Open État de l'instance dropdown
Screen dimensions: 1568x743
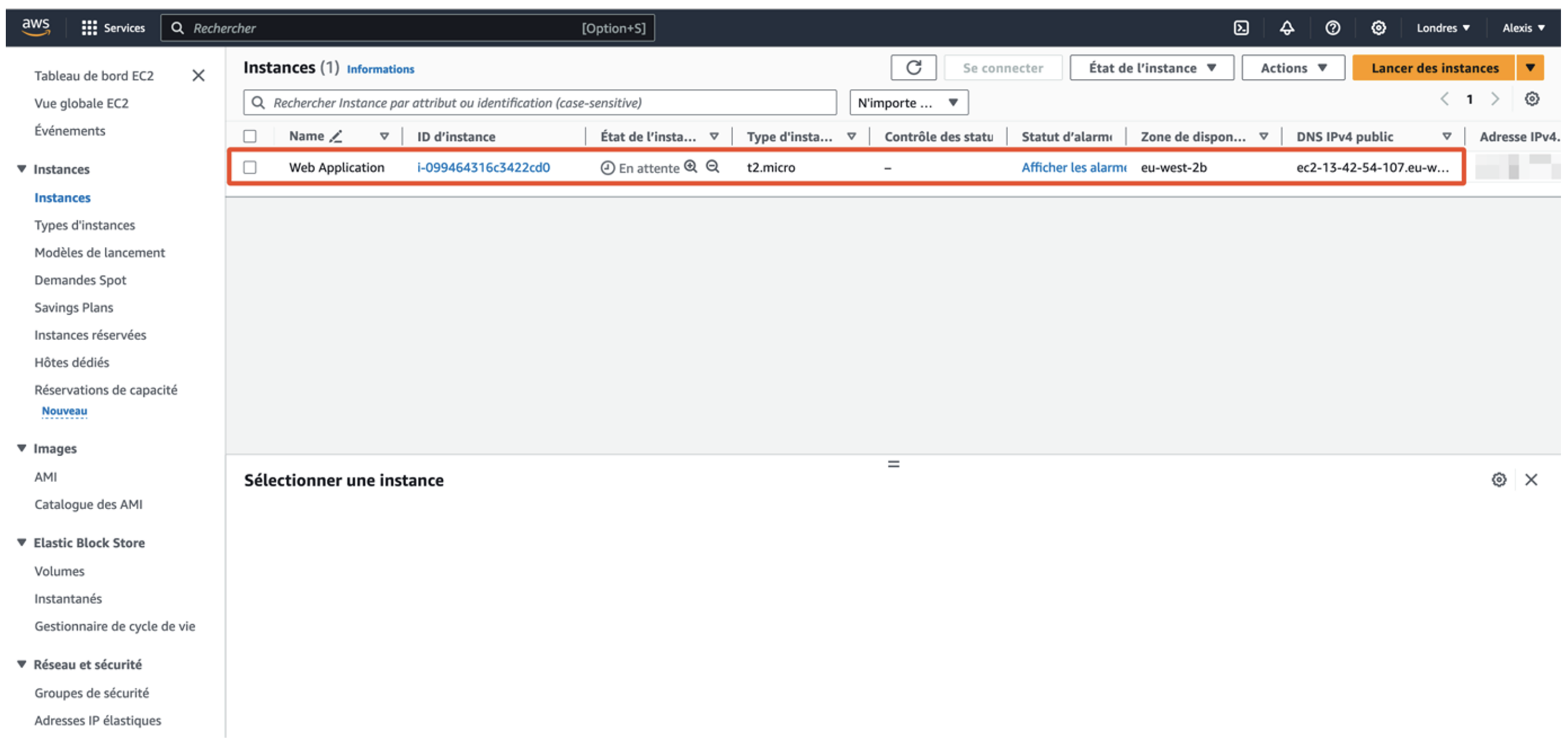click(x=1151, y=68)
